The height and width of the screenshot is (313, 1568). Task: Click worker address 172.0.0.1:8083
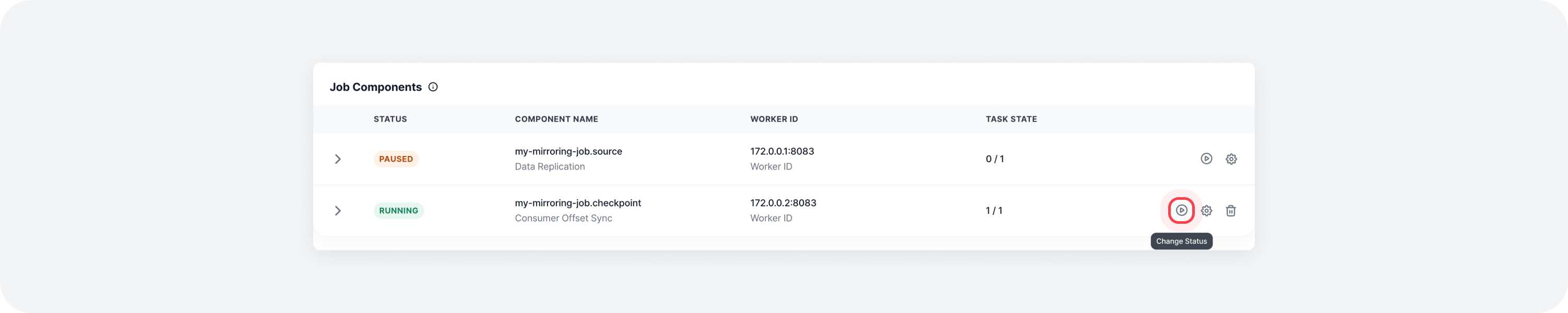pos(781,151)
